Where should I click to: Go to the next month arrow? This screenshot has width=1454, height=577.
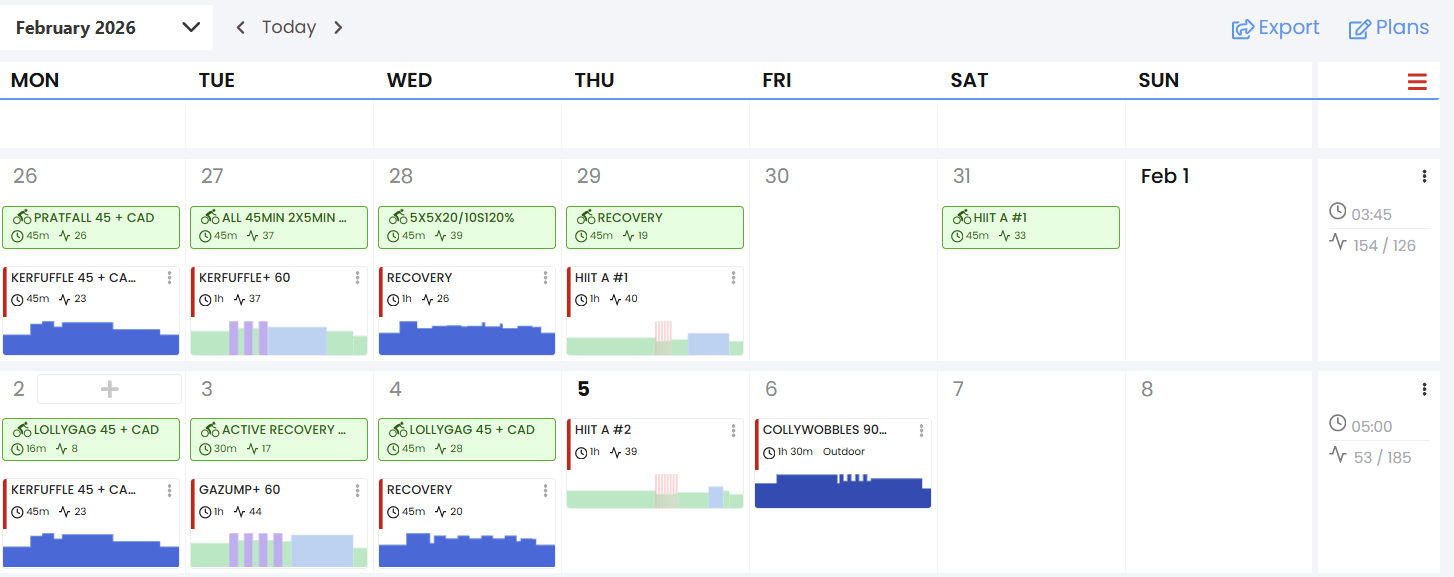pos(338,28)
